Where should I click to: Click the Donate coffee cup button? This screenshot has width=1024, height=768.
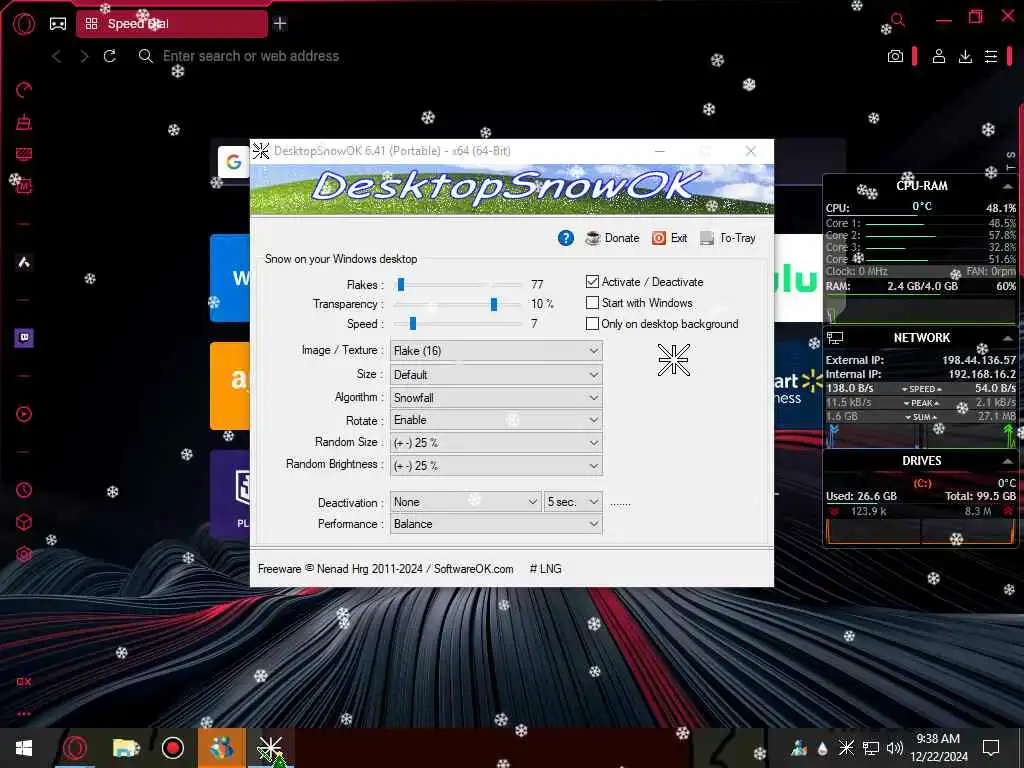613,238
